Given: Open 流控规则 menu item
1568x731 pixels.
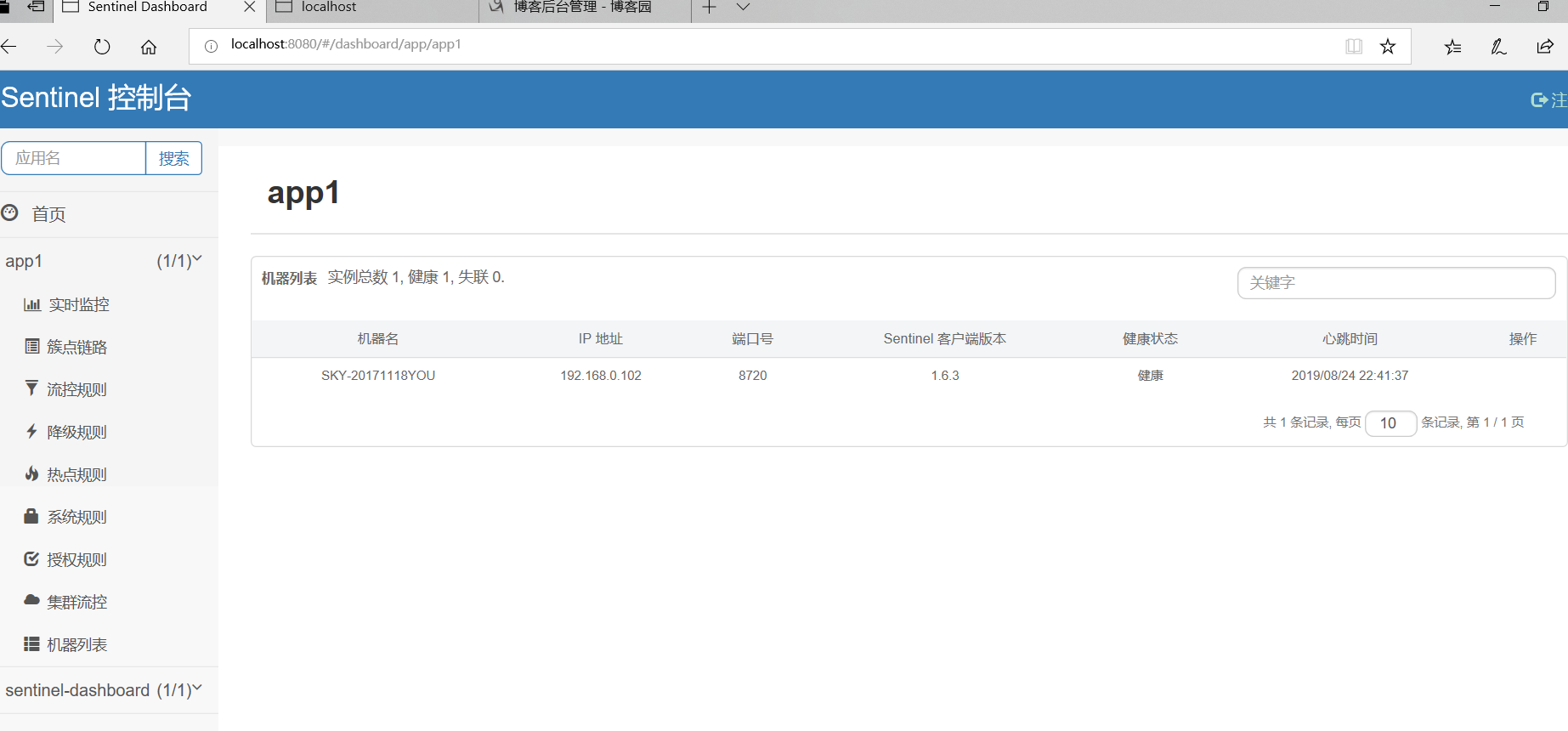Looking at the screenshot, I should pos(77,389).
